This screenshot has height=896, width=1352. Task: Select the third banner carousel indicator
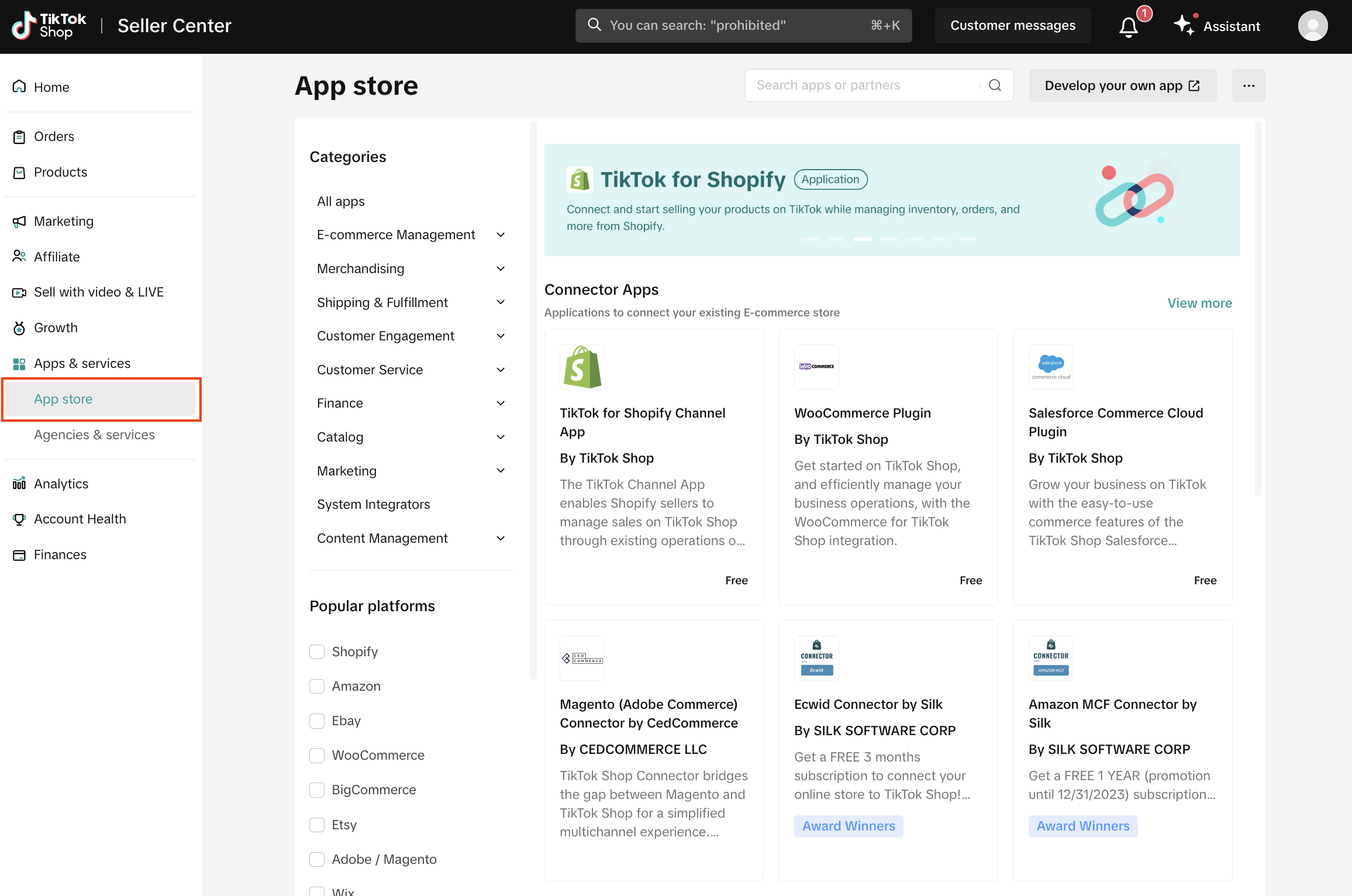(862, 239)
